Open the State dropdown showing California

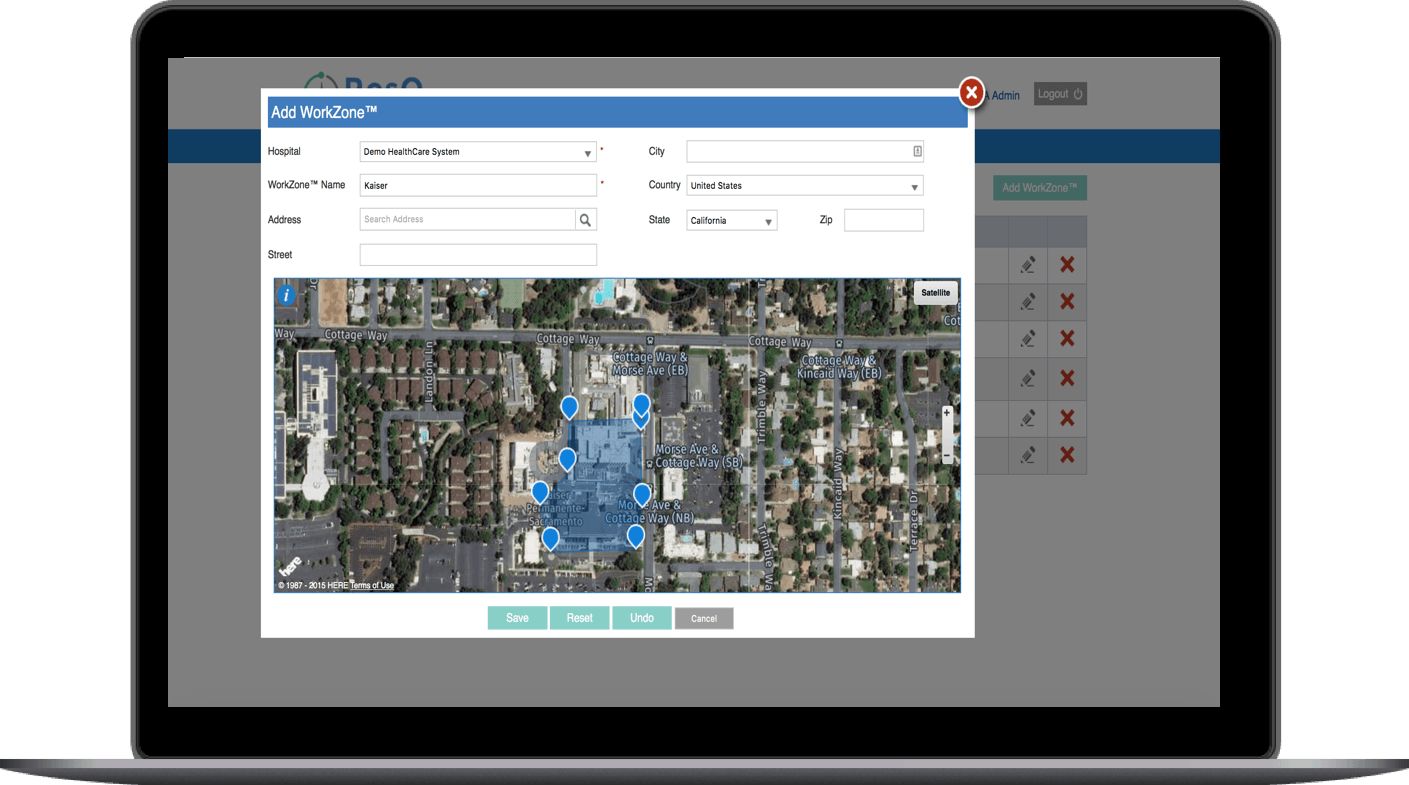coord(732,221)
